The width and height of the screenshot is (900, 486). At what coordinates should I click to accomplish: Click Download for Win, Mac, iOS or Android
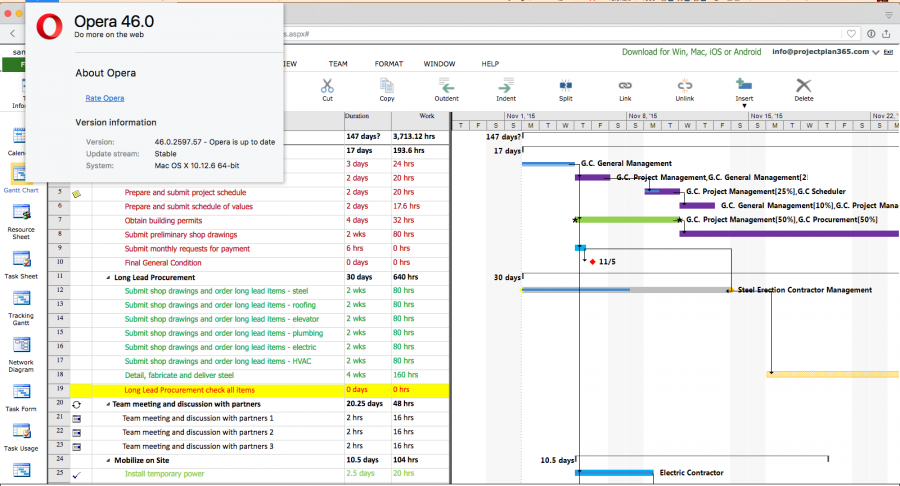tap(691, 52)
